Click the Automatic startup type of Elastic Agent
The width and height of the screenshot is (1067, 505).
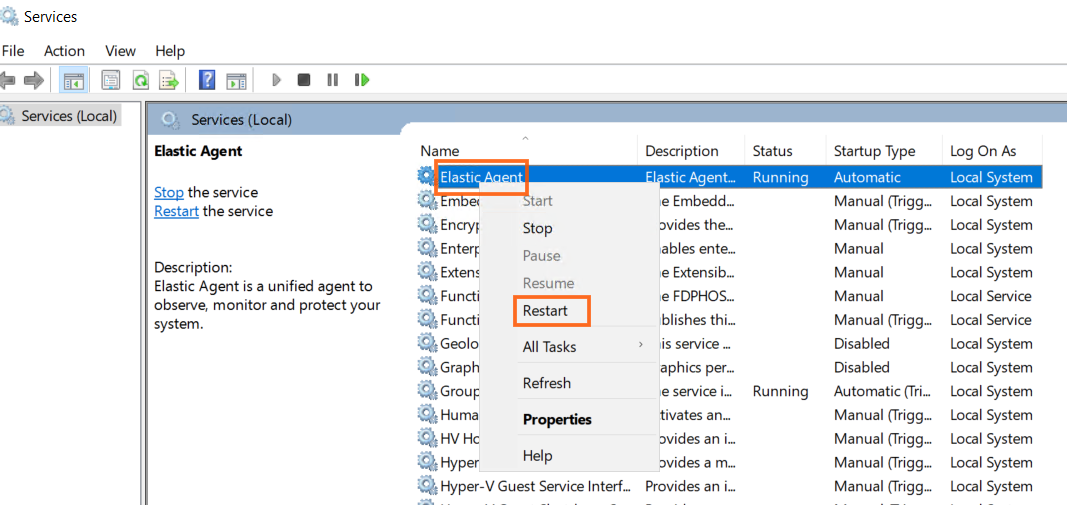tap(867, 178)
